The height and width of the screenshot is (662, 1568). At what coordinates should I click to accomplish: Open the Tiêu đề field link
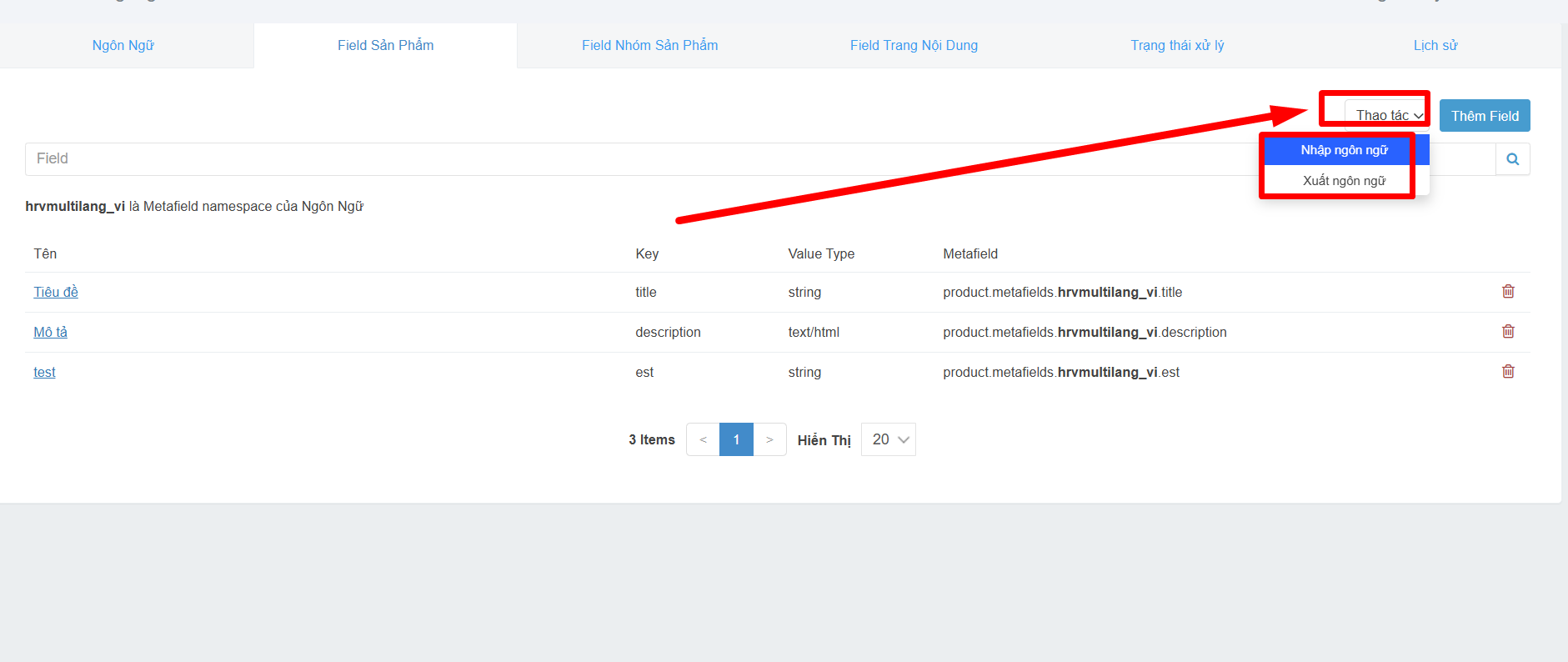56,293
